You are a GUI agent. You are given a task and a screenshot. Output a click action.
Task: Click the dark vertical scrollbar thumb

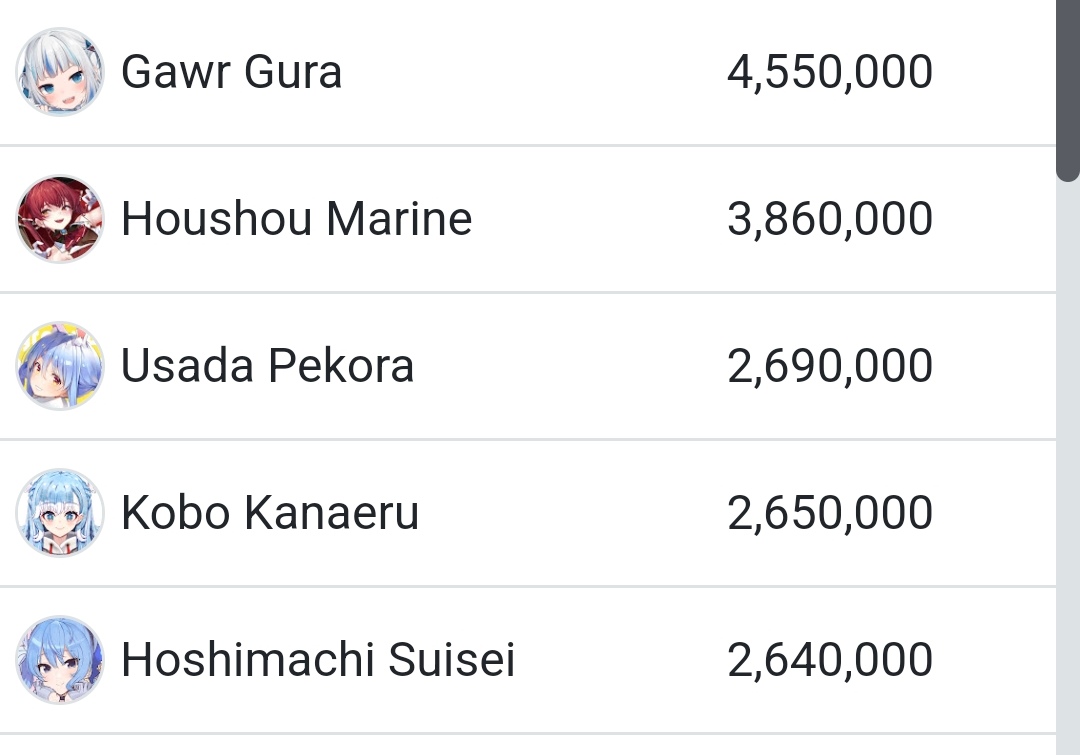[x=1068, y=90]
